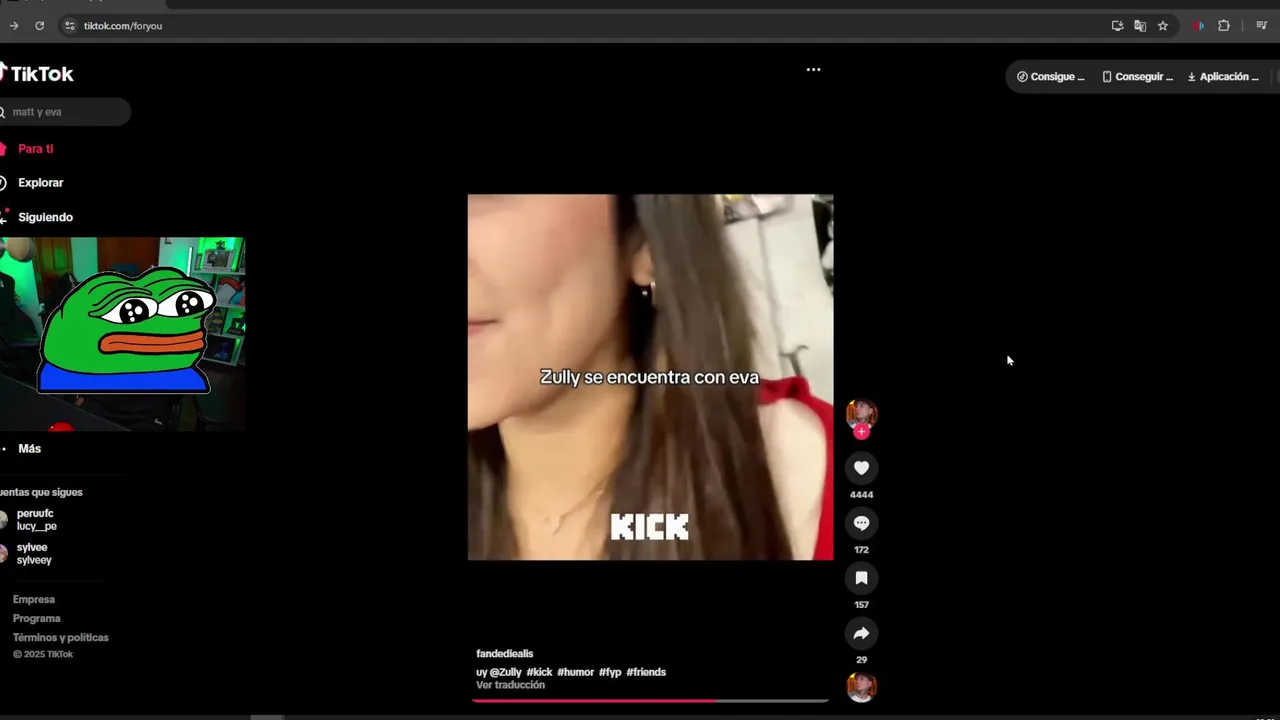Click the '4444' likes count
Image resolution: width=1280 pixels, height=720 pixels.
pyautogui.click(x=861, y=495)
